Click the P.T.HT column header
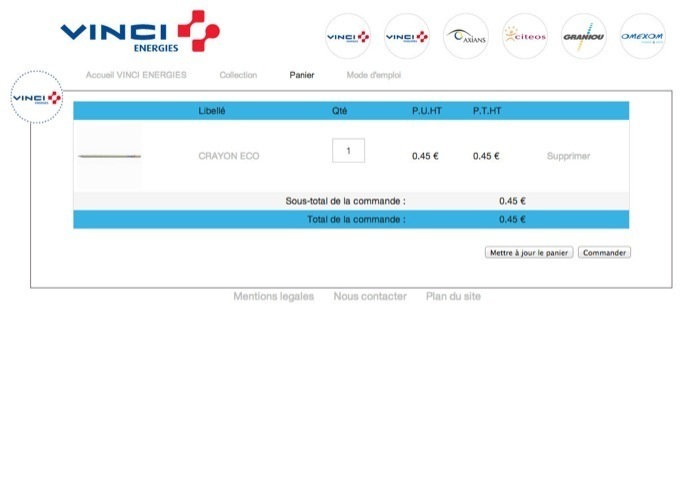 (x=487, y=111)
